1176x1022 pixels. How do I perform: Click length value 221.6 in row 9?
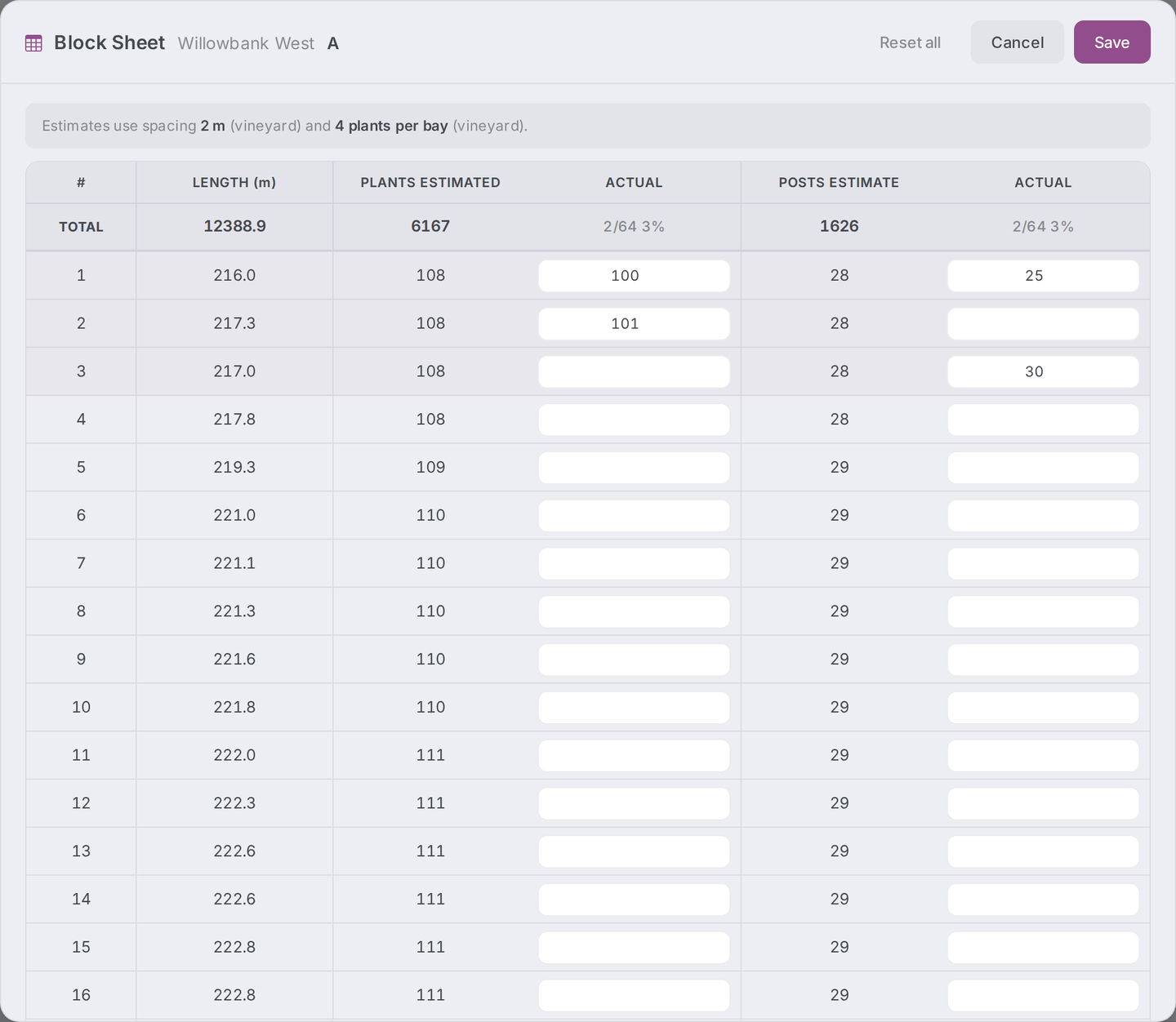click(234, 660)
